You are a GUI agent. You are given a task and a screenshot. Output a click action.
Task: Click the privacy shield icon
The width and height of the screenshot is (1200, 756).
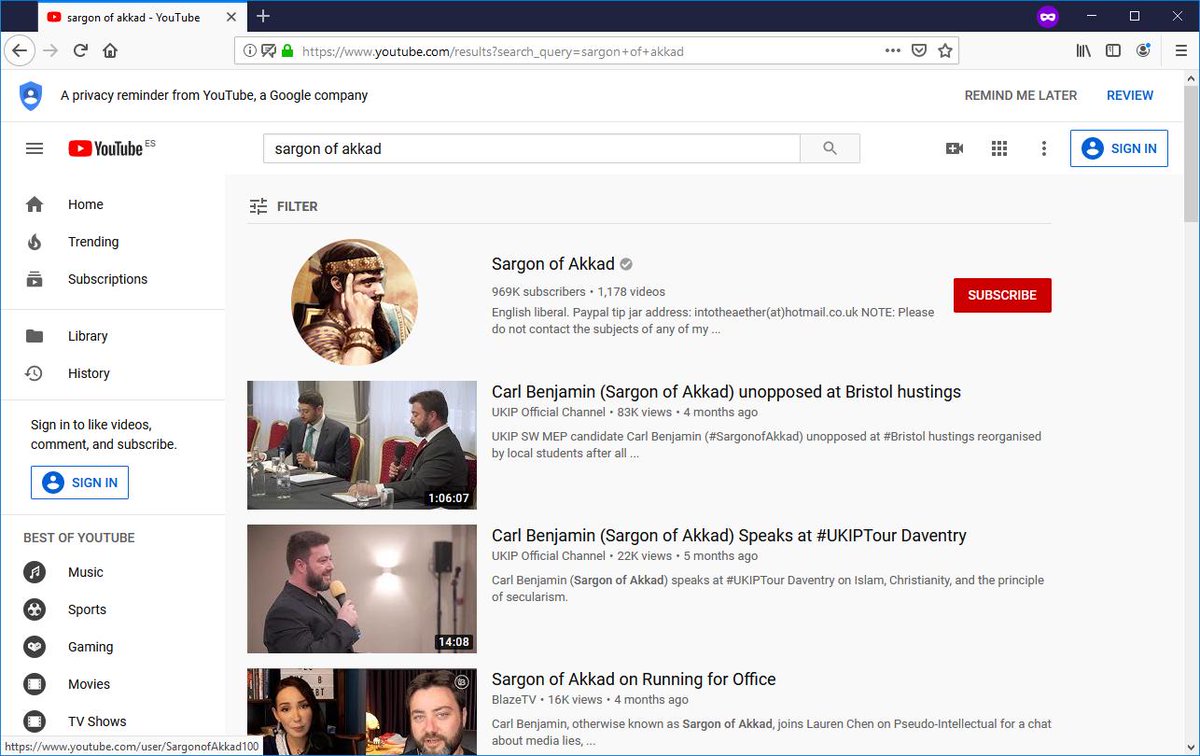point(31,96)
